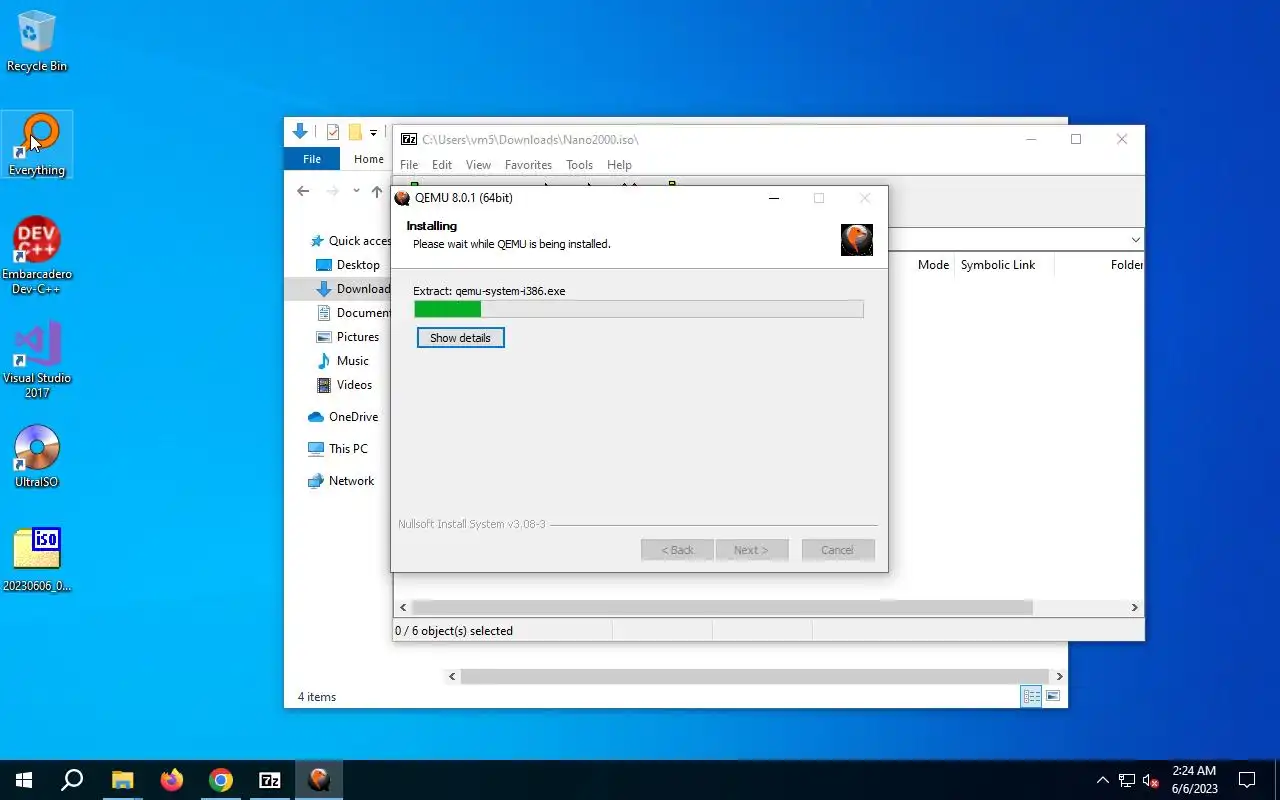The height and width of the screenshot is (800, 1280).
Task: Sort by Symbolic Link column in 7-Zip
Action: pyautogui.click(x=998, y=265)
